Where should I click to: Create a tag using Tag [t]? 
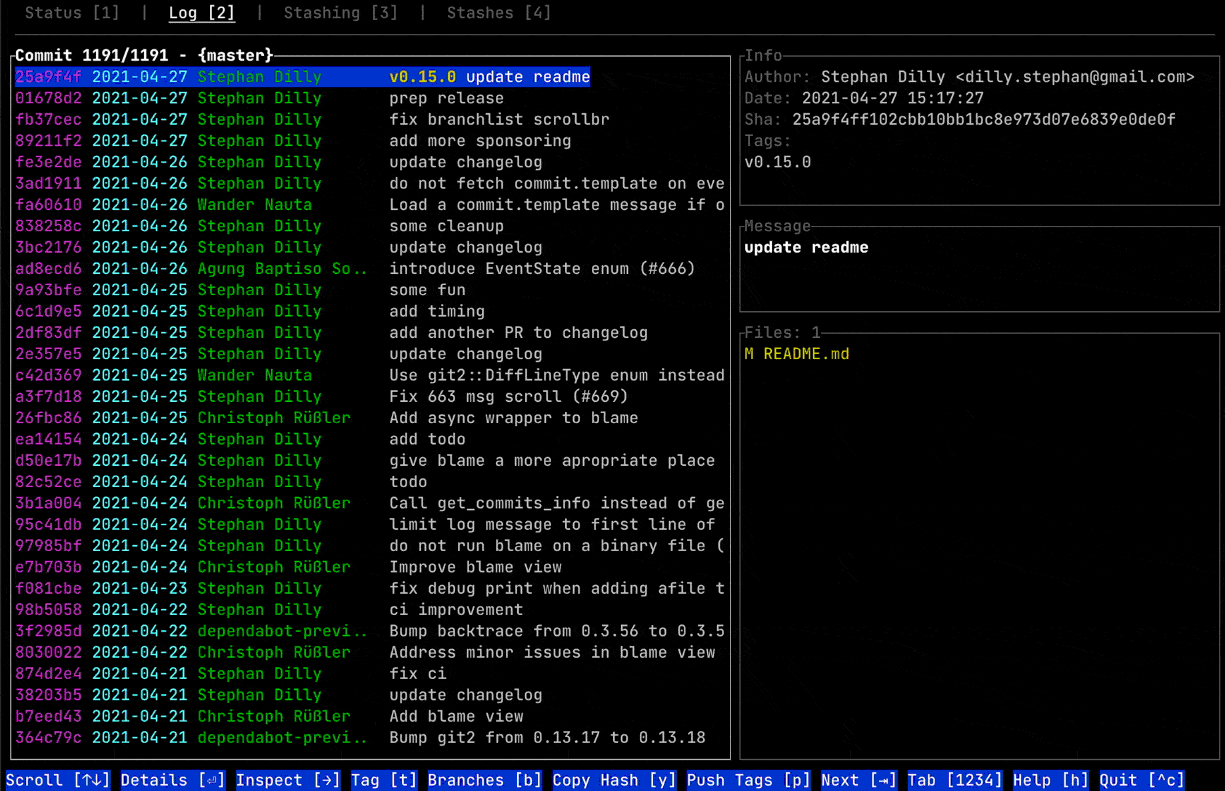[383, 780]
